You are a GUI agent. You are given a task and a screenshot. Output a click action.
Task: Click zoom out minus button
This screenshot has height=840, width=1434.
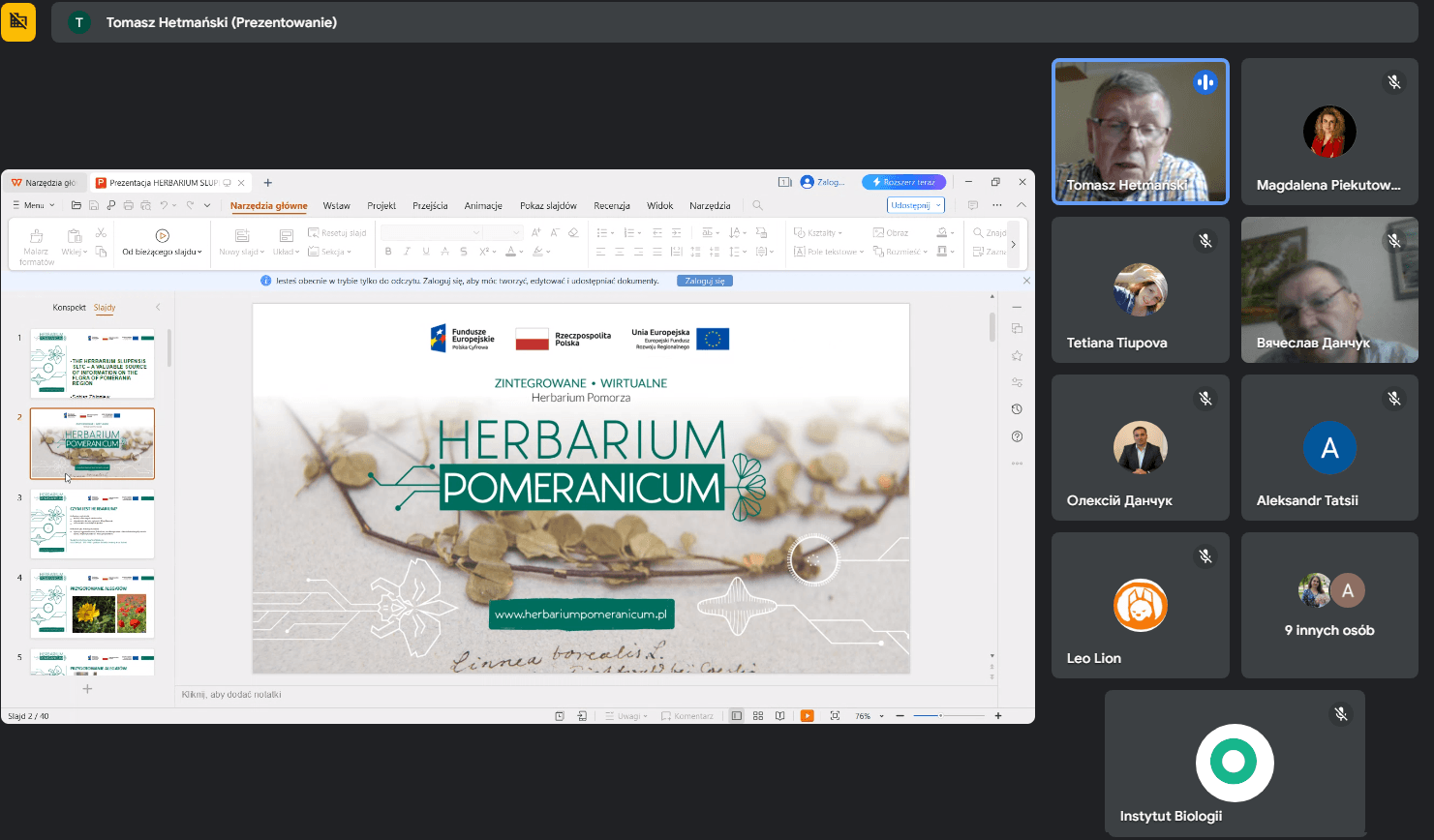coord(900,716)
